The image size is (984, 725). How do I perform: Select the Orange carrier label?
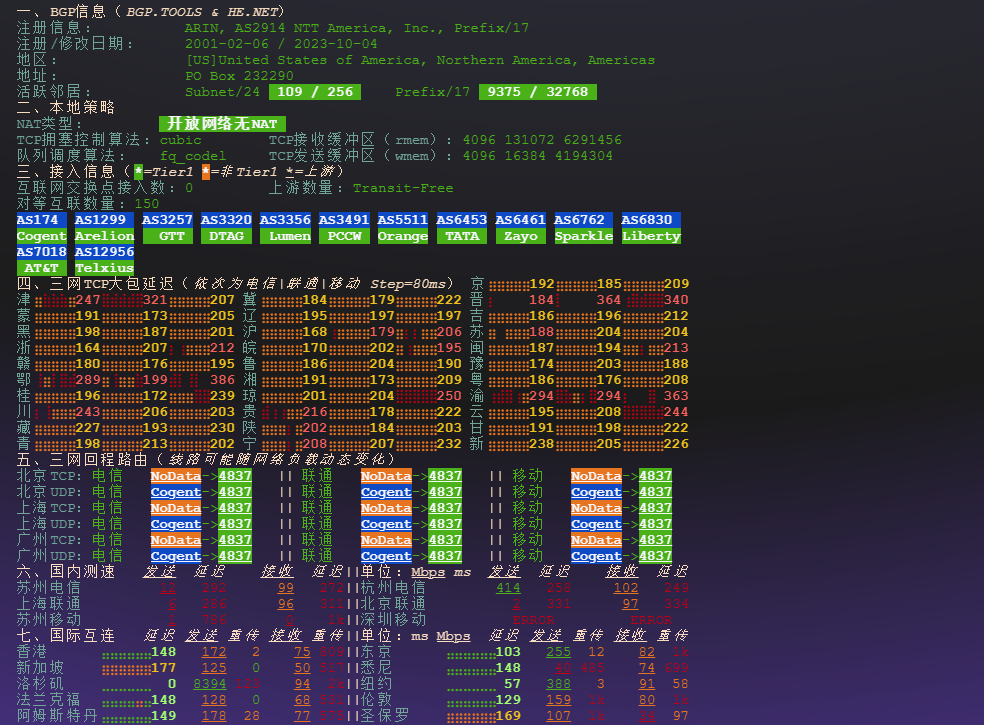403,236
